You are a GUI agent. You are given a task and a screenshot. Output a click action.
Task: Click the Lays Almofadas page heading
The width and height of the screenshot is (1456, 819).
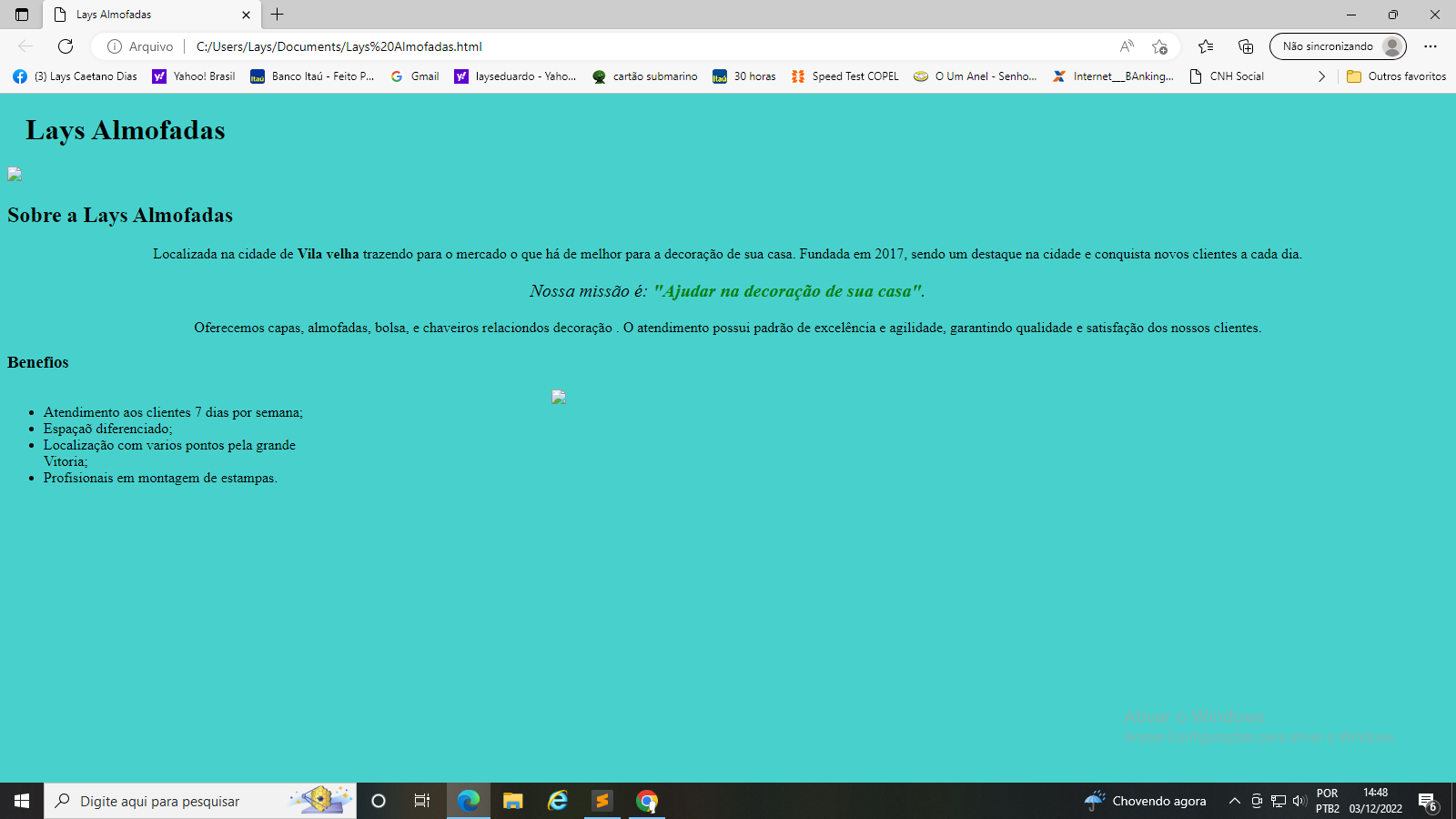pos(125,130)
